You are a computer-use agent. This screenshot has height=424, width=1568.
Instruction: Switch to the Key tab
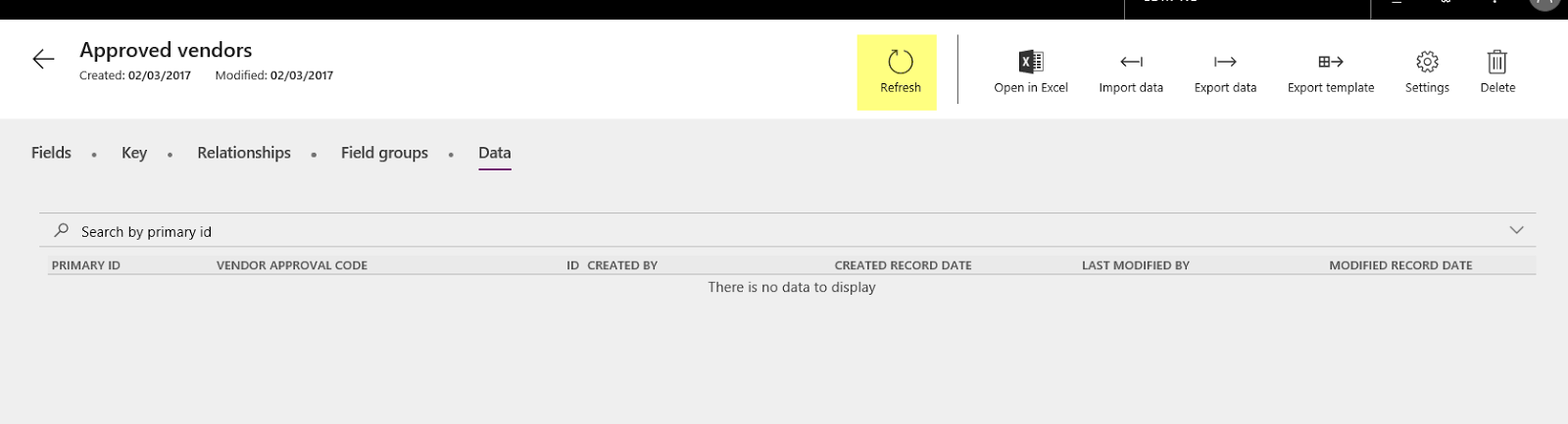(134, 153)
